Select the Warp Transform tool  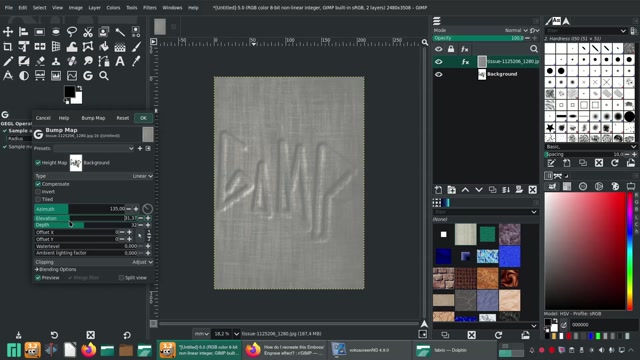pos(72,47)
